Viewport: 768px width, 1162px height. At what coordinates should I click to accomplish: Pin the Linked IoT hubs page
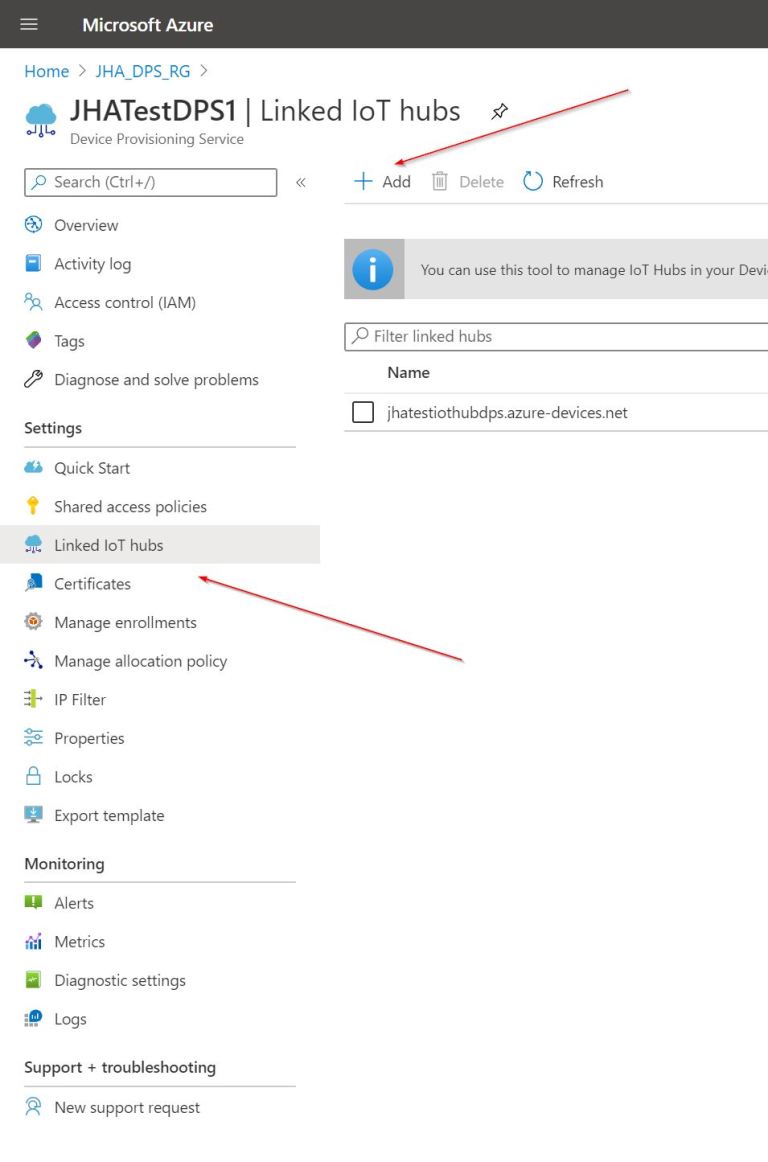499,112
